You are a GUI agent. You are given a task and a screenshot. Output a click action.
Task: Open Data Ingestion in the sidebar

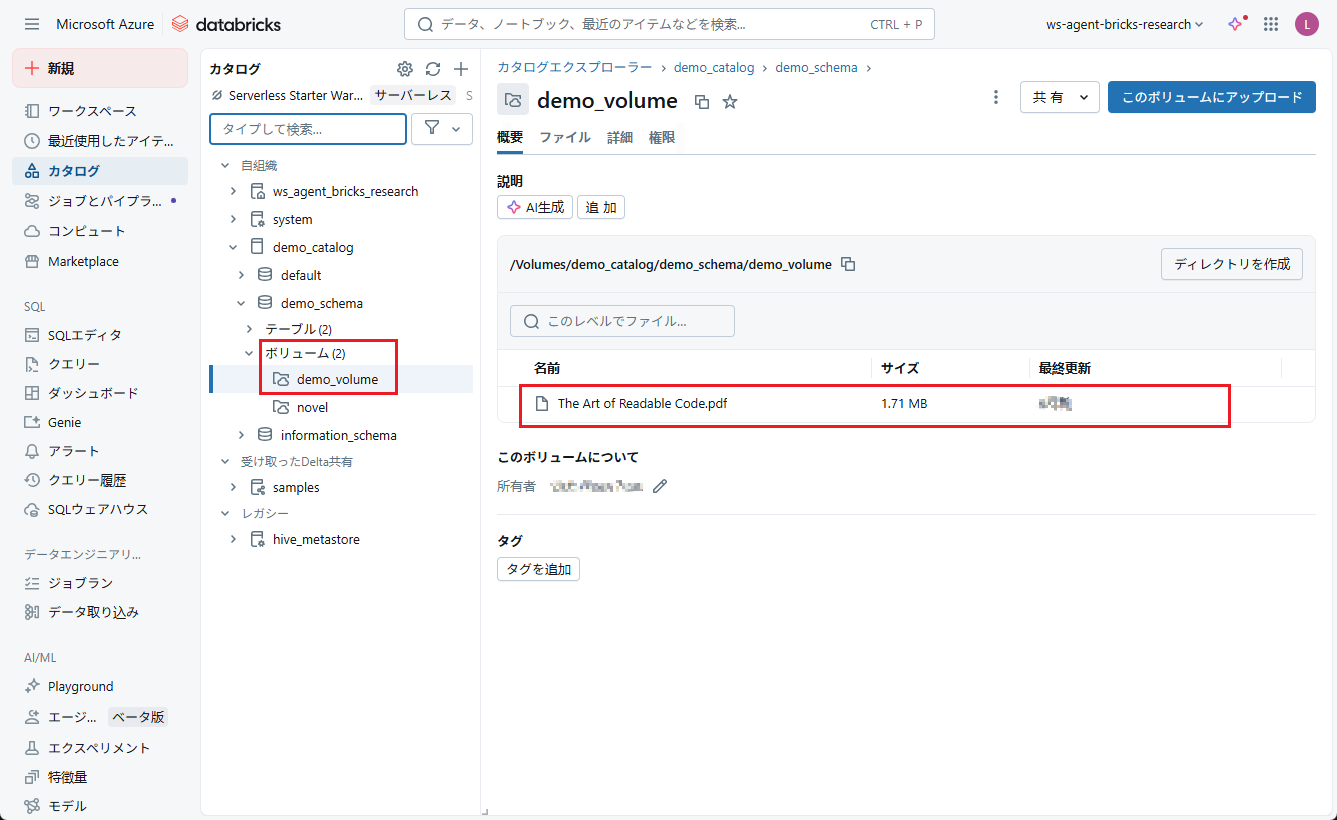coord(100,612)
